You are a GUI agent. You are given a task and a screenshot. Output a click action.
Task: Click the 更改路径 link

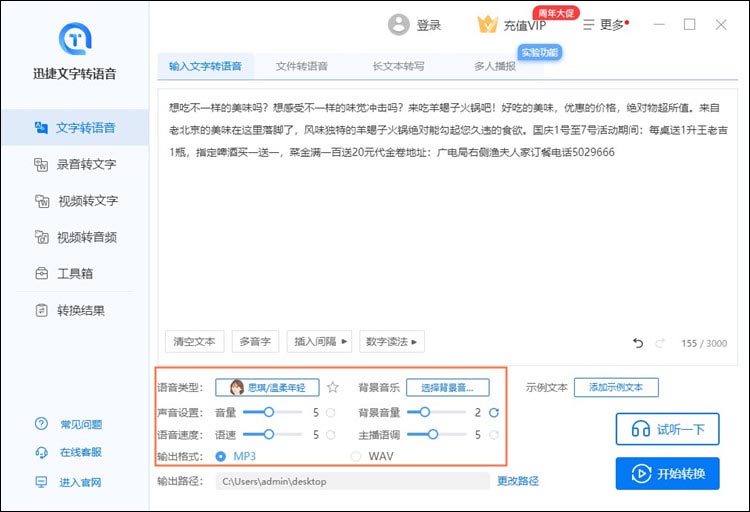(518, 481)
